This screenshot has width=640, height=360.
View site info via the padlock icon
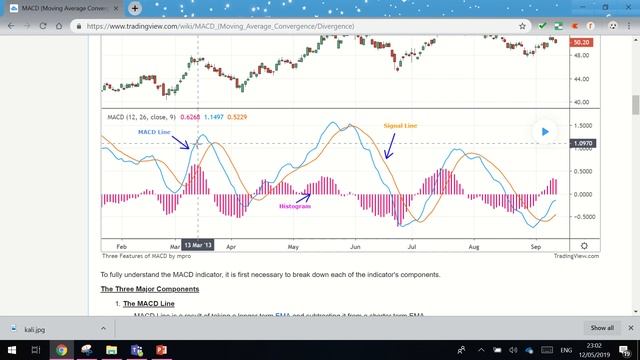tap(79, 26)
